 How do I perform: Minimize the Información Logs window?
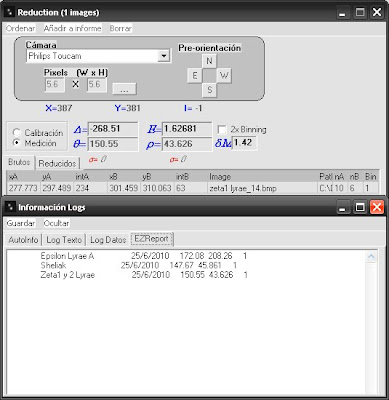coord(342,207)
